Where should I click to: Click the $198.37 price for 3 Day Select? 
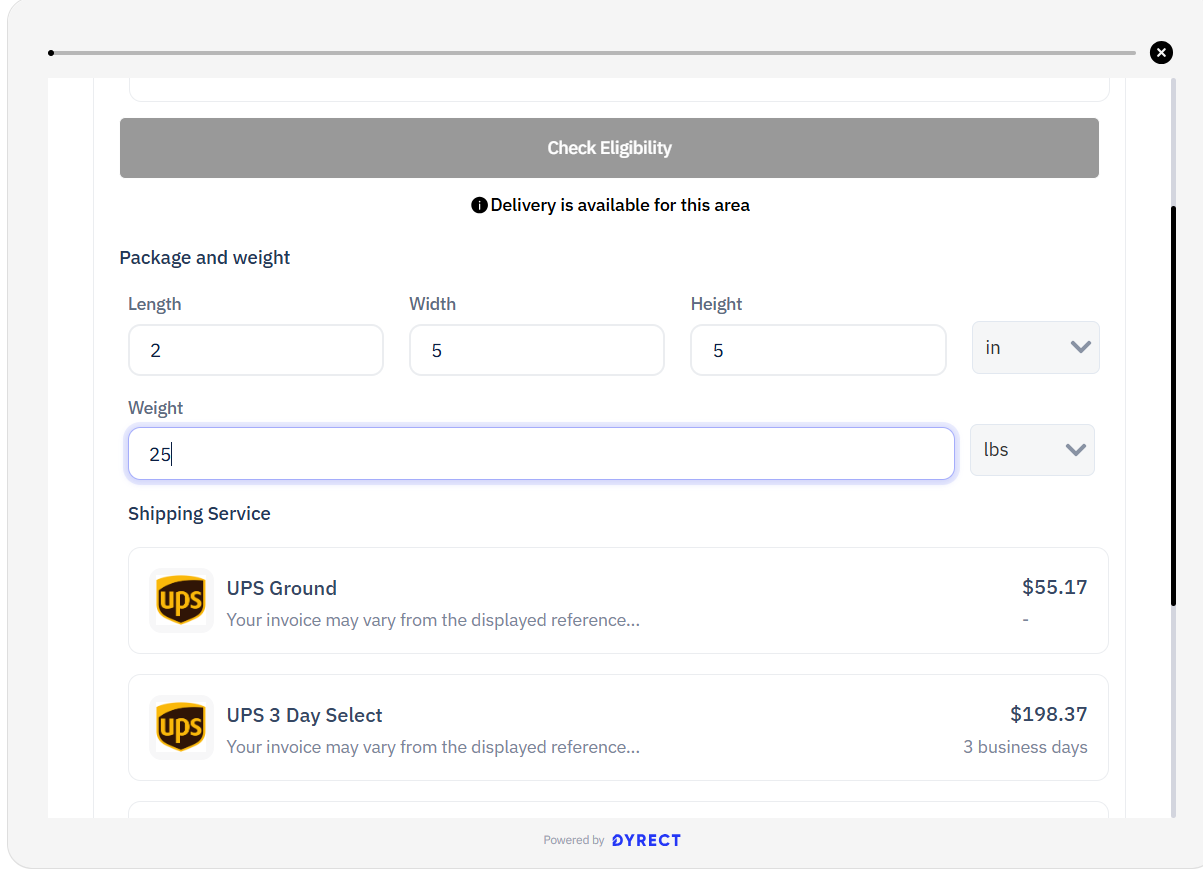(1048, 714)
